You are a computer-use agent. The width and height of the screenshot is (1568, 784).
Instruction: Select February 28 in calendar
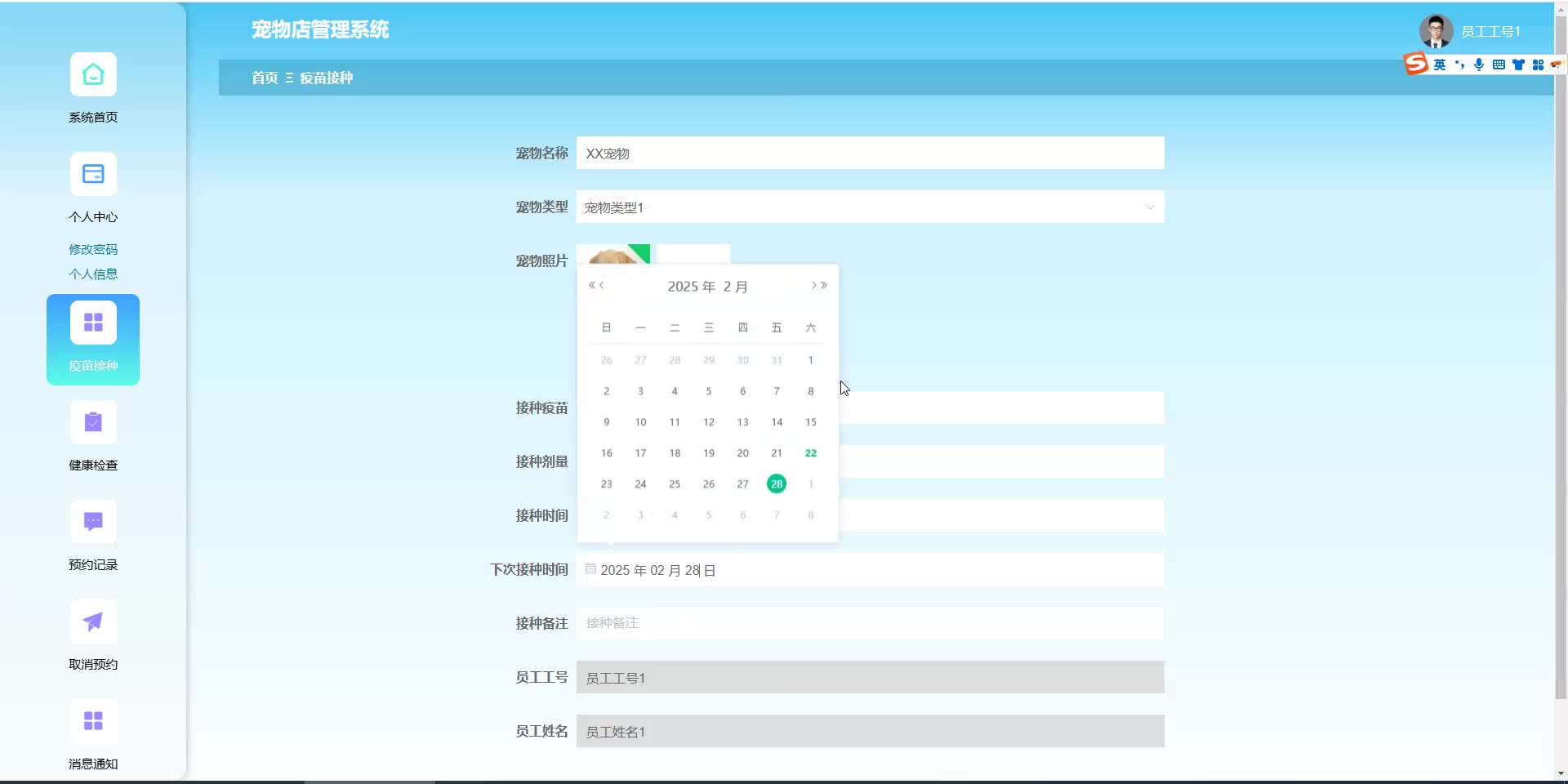pos(777,484)
